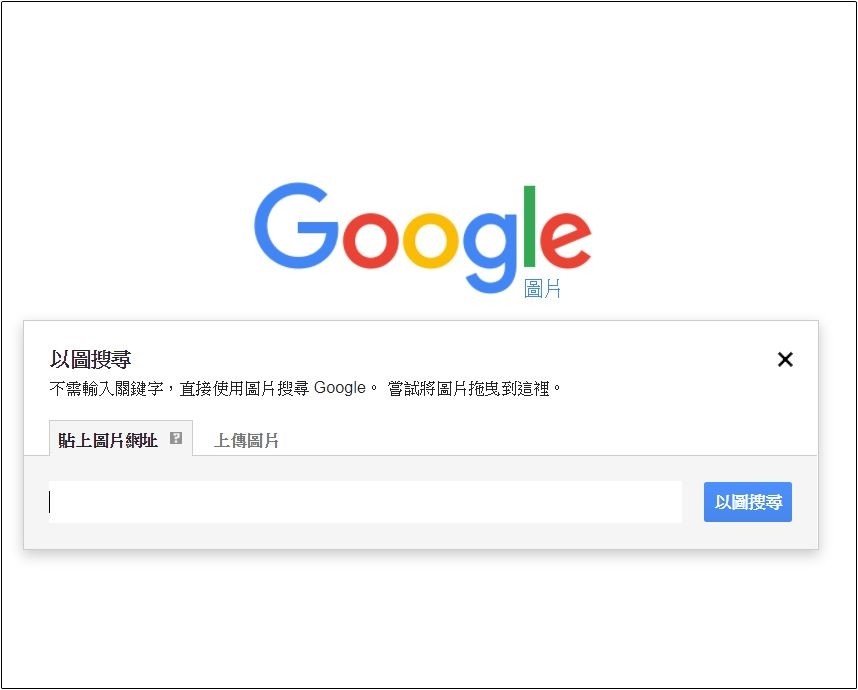858x690 pixels.
Task: Click the green letter l in the logo
Action: pos(529,226)
